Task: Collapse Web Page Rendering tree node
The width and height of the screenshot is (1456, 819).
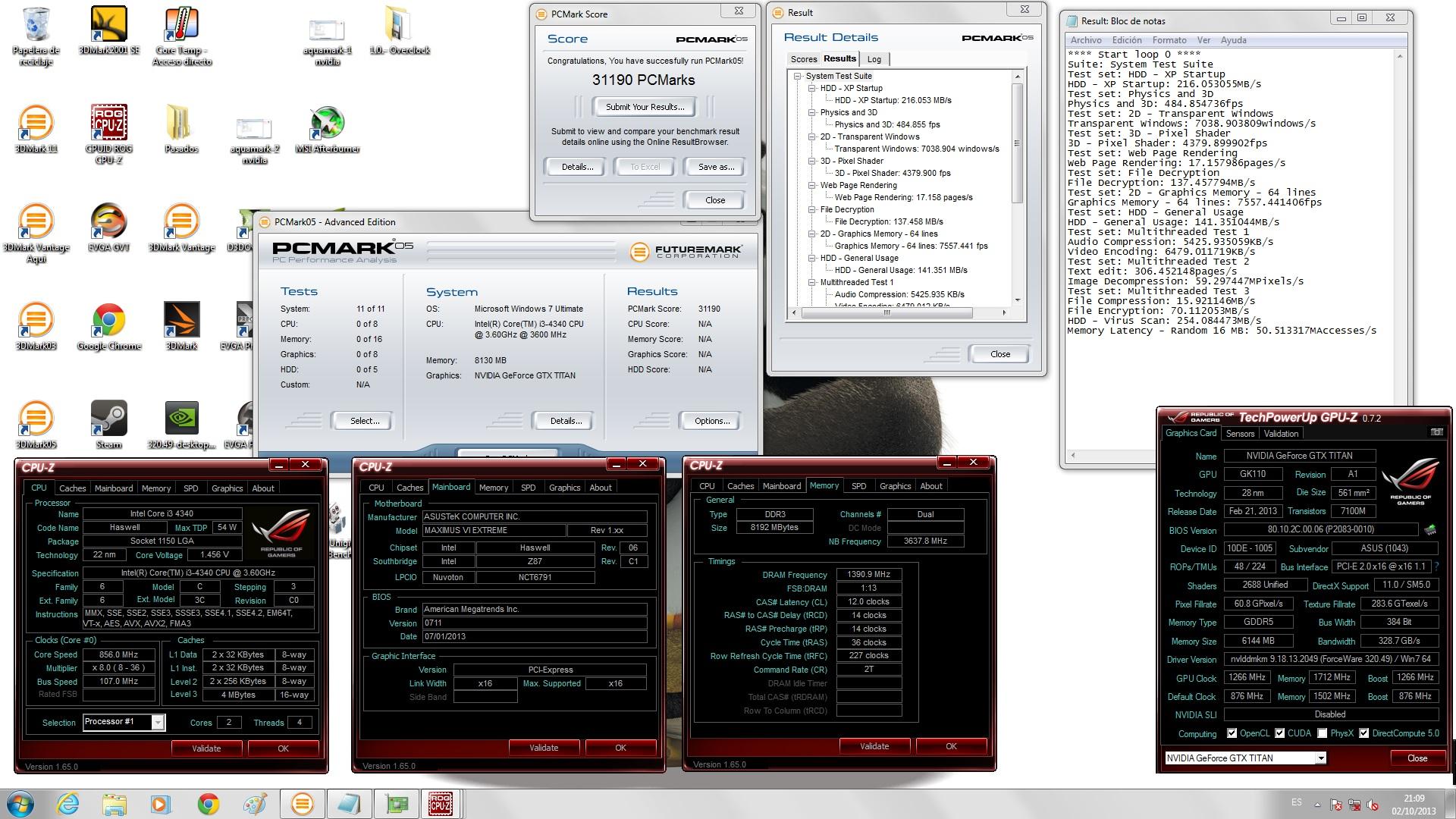Action: (x=812, y=185)
